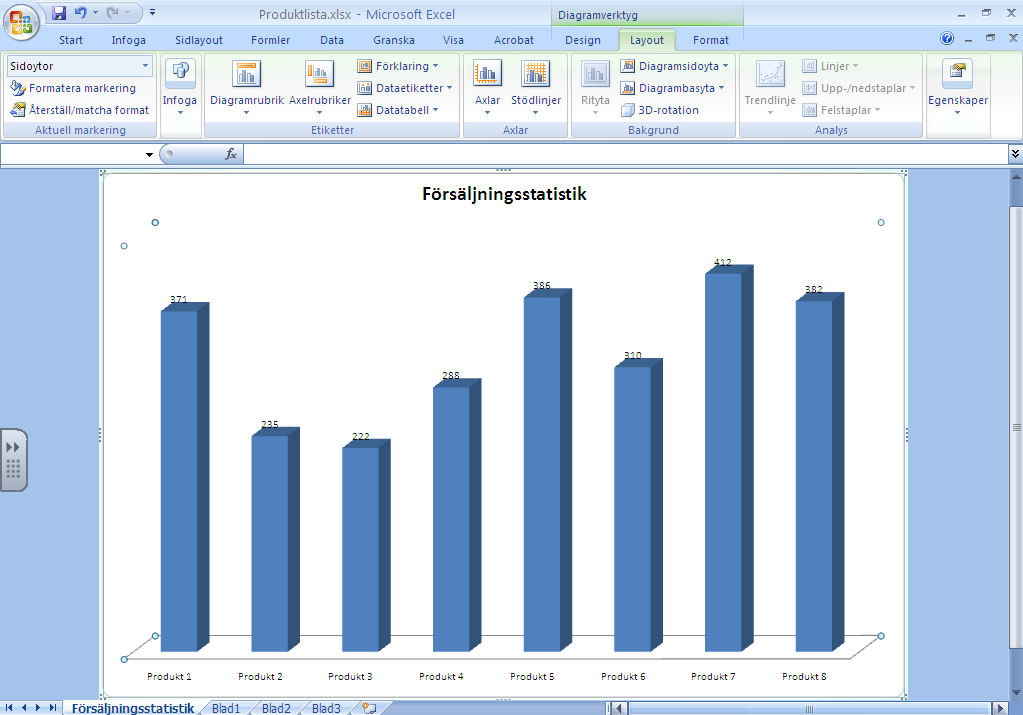The image size is (1023, 715).
Task: Select the Försäljningsstatistik chart title
Action: 504,194
